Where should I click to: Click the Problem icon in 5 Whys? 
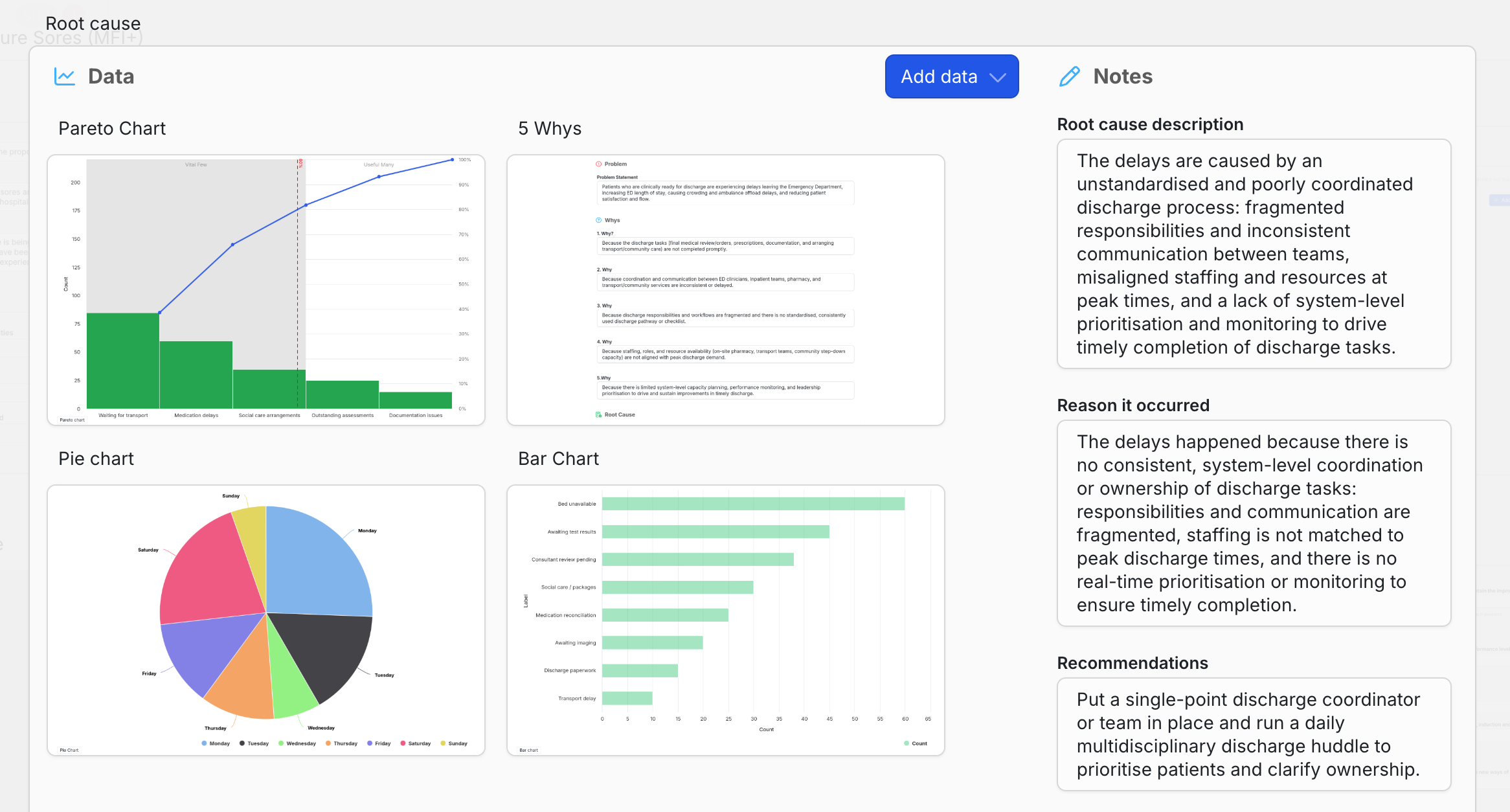point(599,164)
